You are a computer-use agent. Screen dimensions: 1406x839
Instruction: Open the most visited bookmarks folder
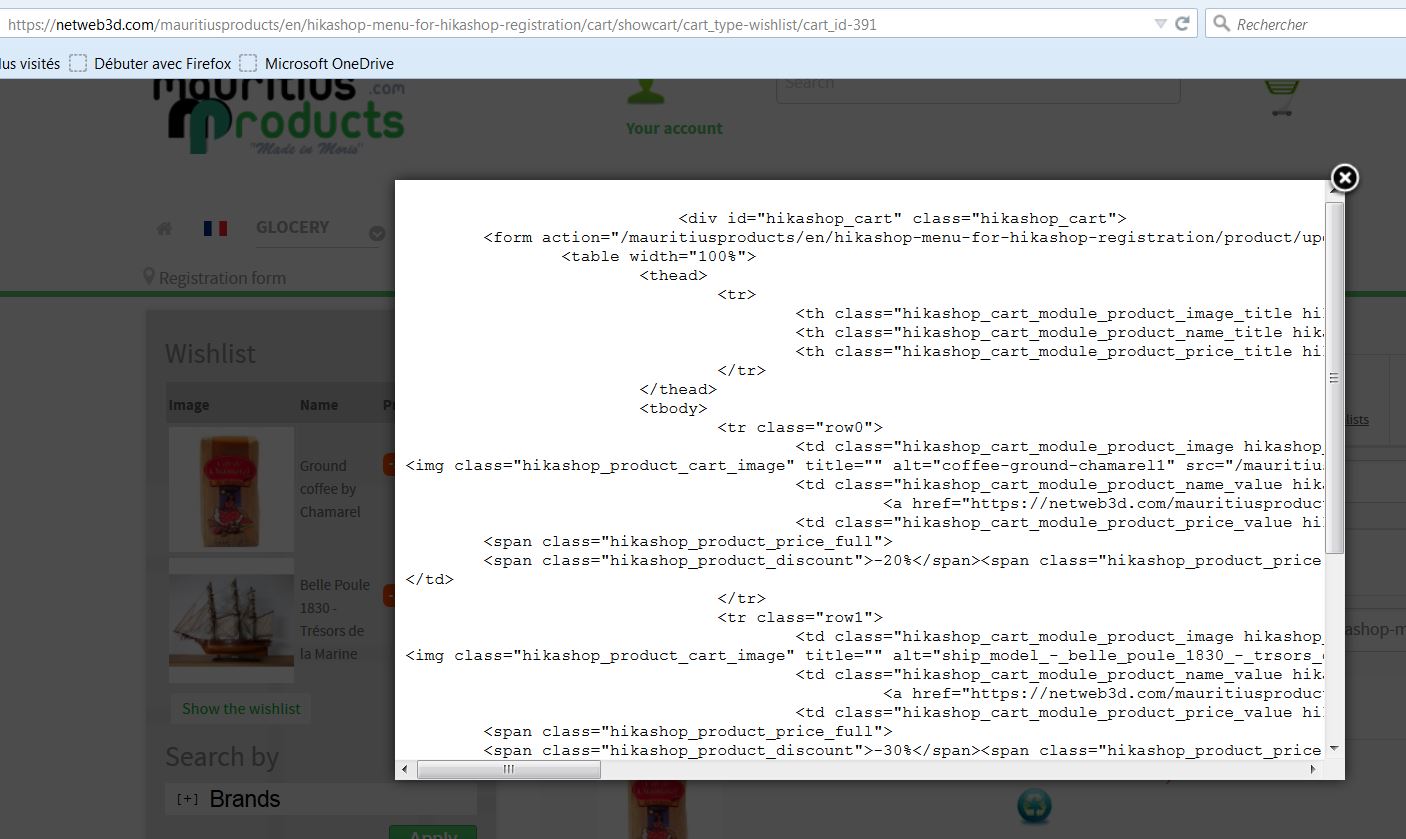[30, 63]
